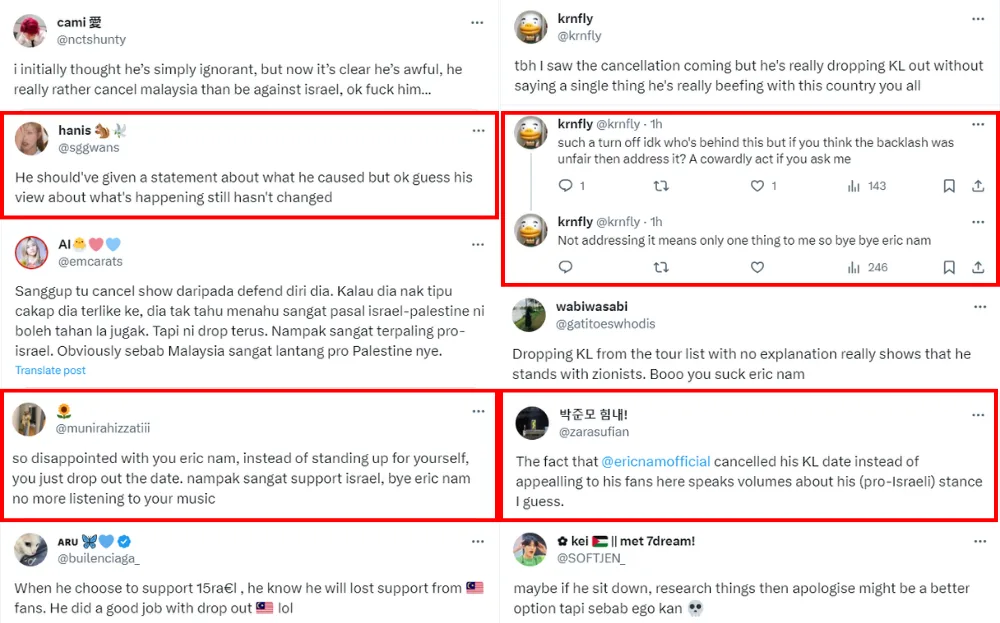Like krnfly's 'Not addressing it' tweet
1000x623 pixels.
tap(757, 267)
